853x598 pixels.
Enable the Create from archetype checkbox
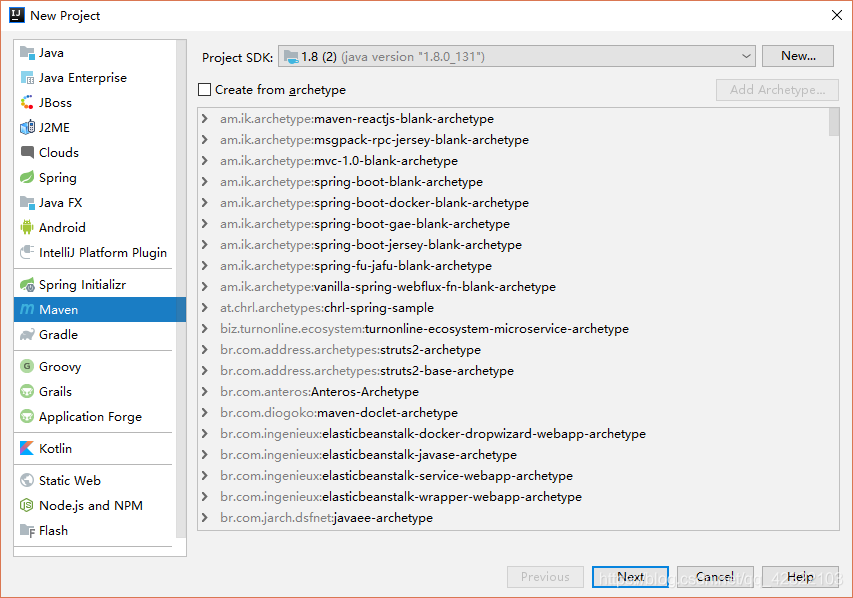click(x=205, y=89)
